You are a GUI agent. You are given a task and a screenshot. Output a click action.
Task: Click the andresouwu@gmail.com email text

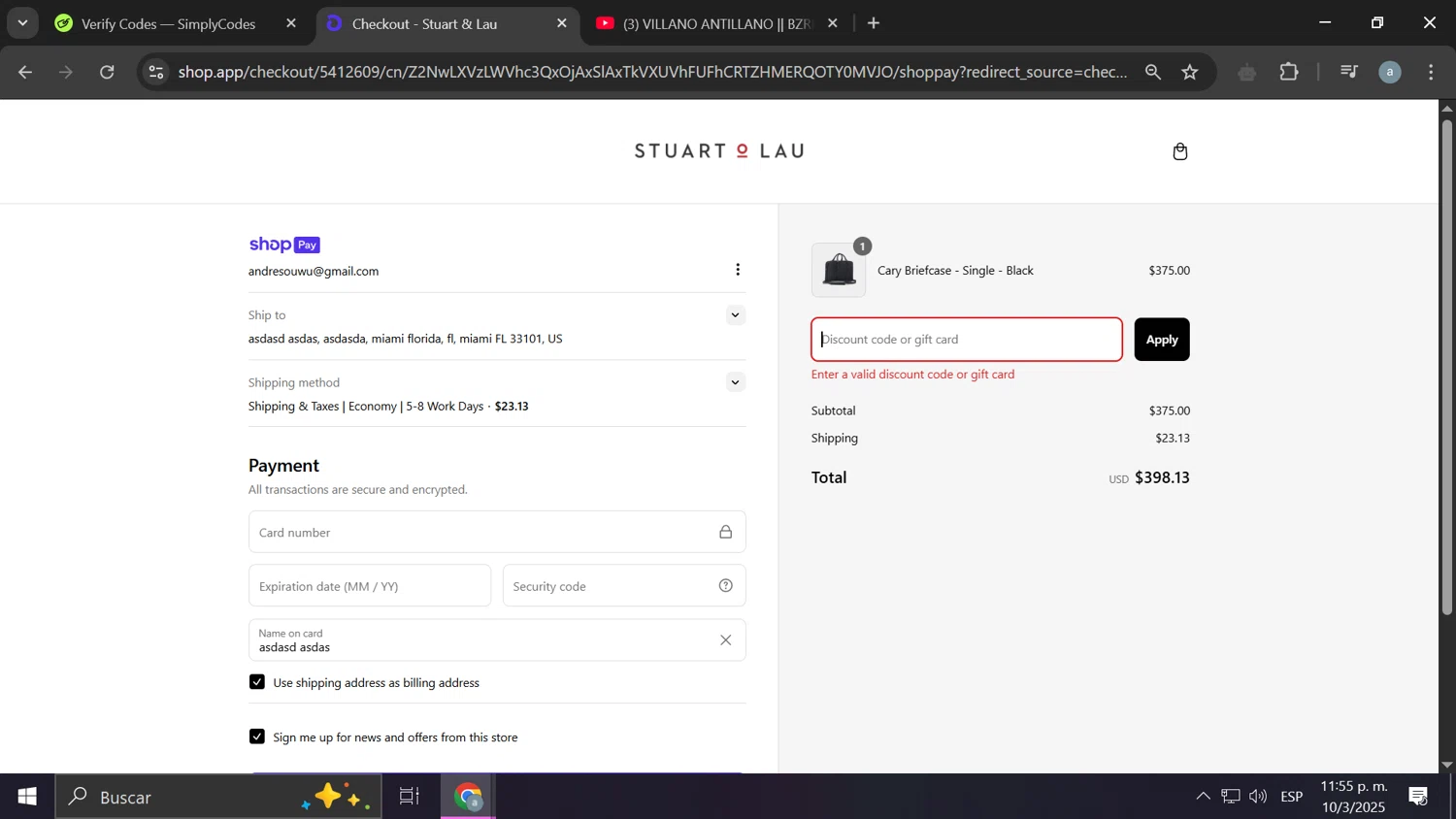click(314, 272)
